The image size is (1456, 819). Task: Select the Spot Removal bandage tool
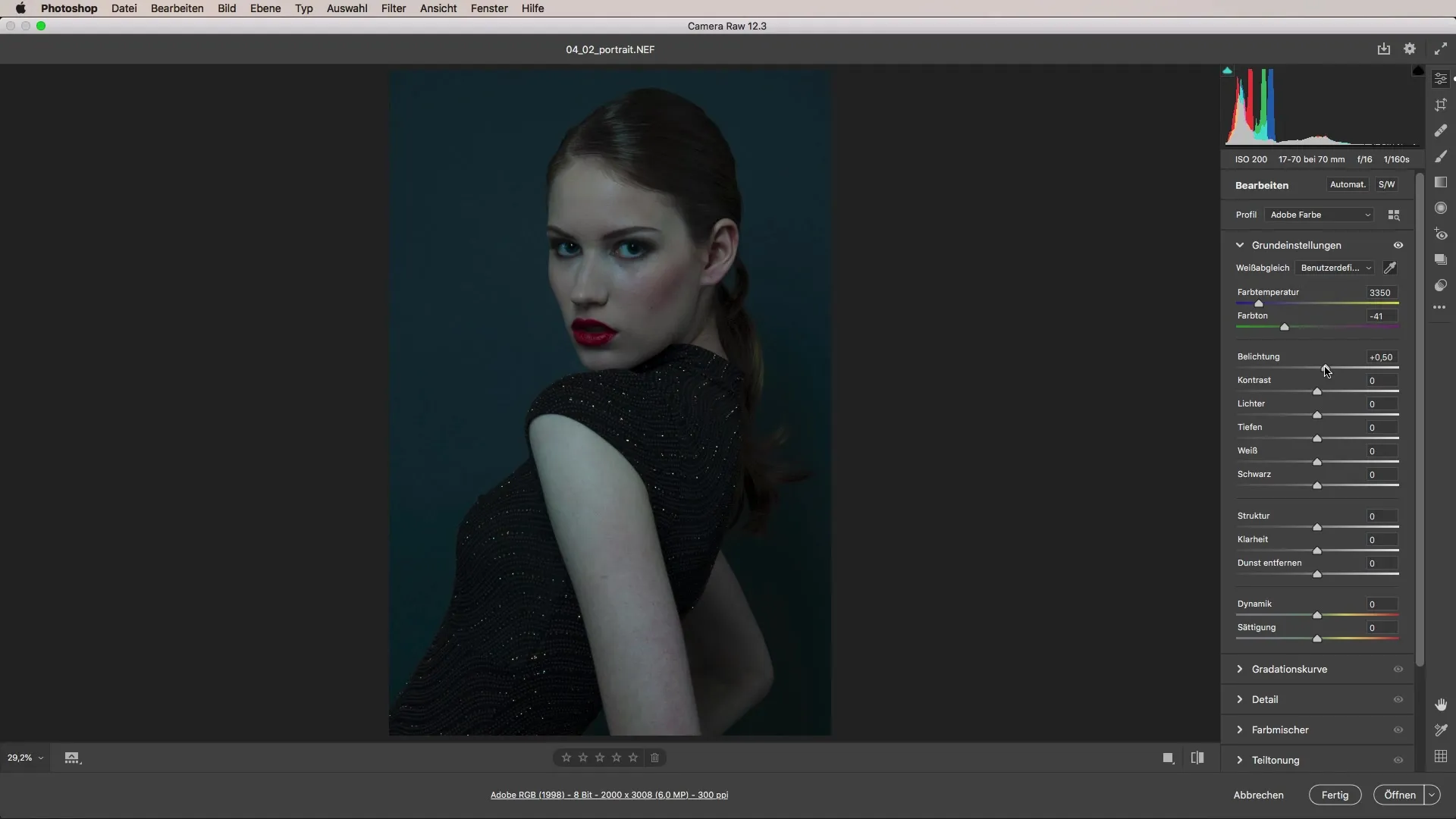1441,130
